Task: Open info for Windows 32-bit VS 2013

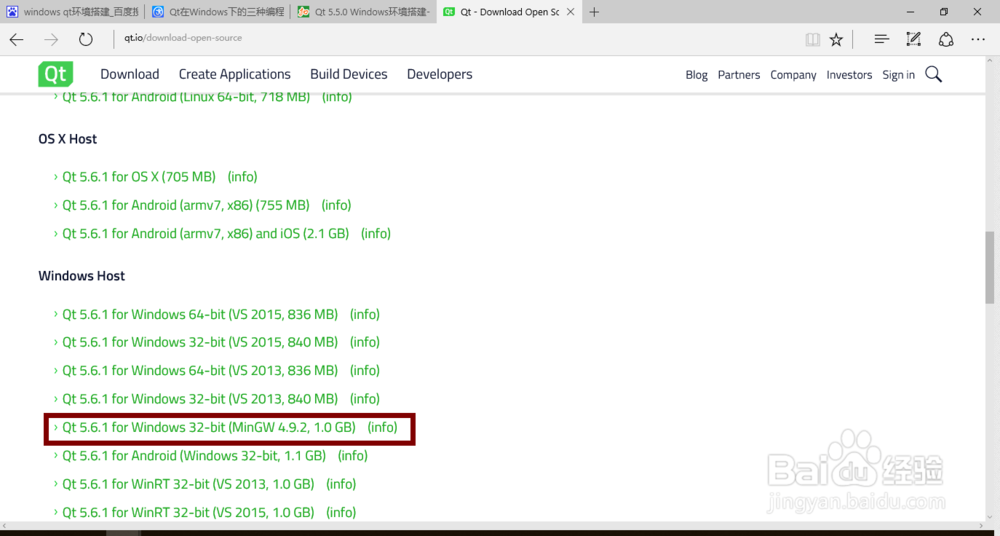Action: (x=365, y=399)
